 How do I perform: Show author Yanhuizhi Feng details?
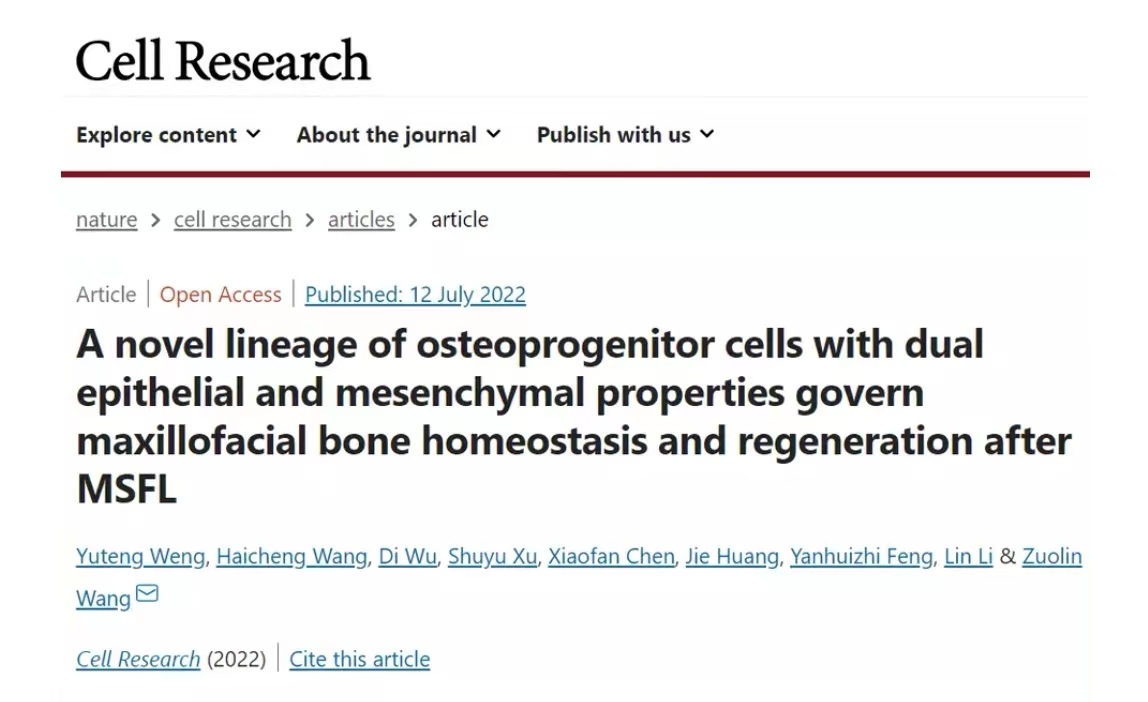click(x=861, y=557)
